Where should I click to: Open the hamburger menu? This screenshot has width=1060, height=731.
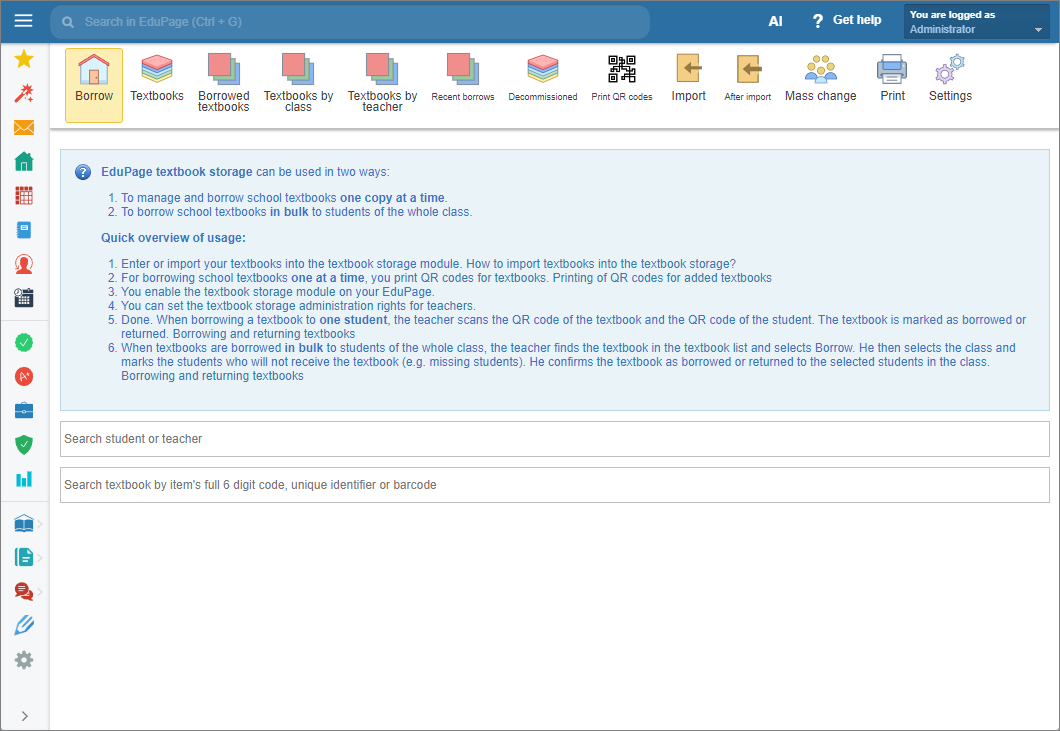[x=24, y=21]
